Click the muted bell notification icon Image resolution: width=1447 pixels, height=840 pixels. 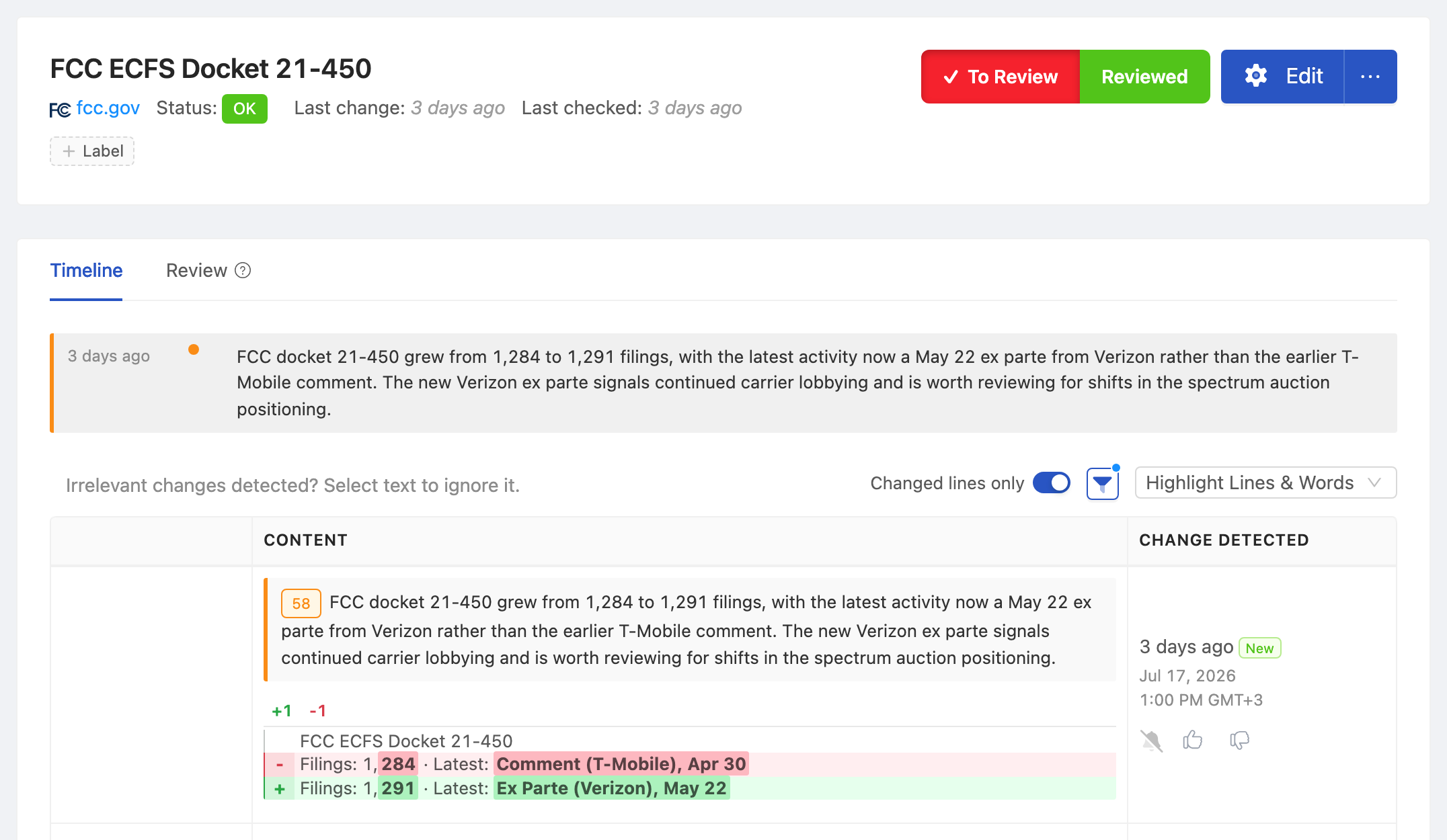[1151, 741]
